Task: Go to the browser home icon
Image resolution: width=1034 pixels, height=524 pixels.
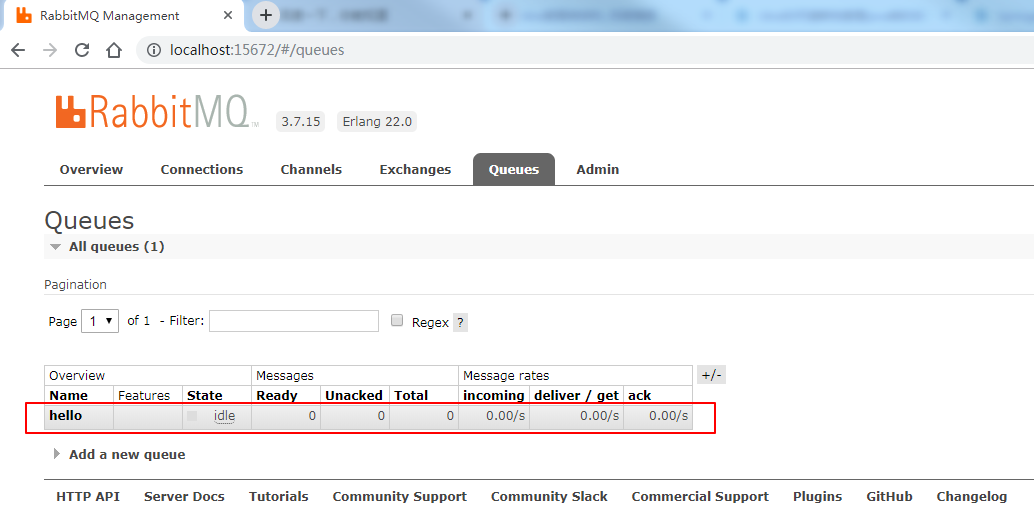Action: [x=114, y=50]
